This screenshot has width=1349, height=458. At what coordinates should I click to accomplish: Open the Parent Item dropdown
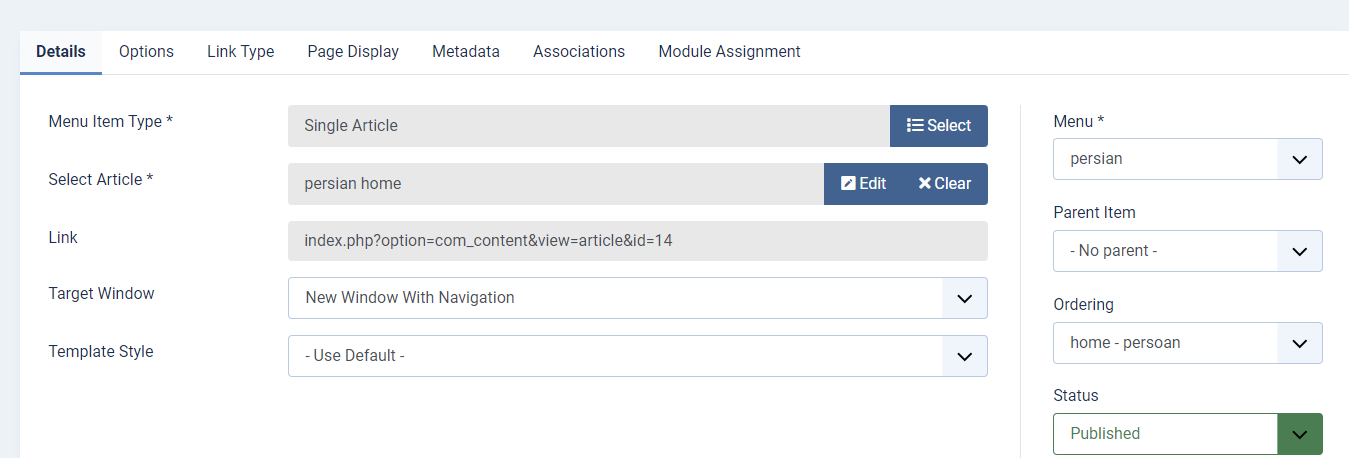pyautogui.click(x=1188, y=251)
